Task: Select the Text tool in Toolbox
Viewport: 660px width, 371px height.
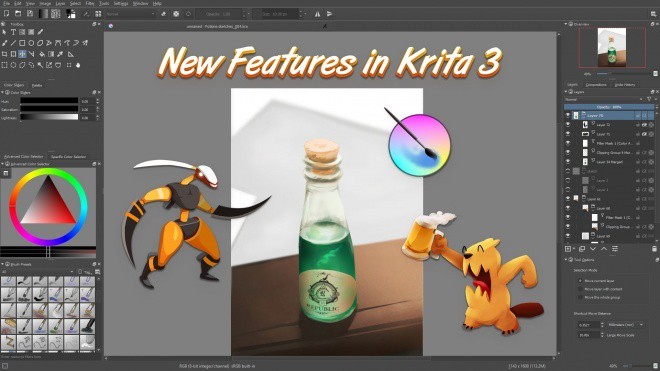Action: (13, 32)
